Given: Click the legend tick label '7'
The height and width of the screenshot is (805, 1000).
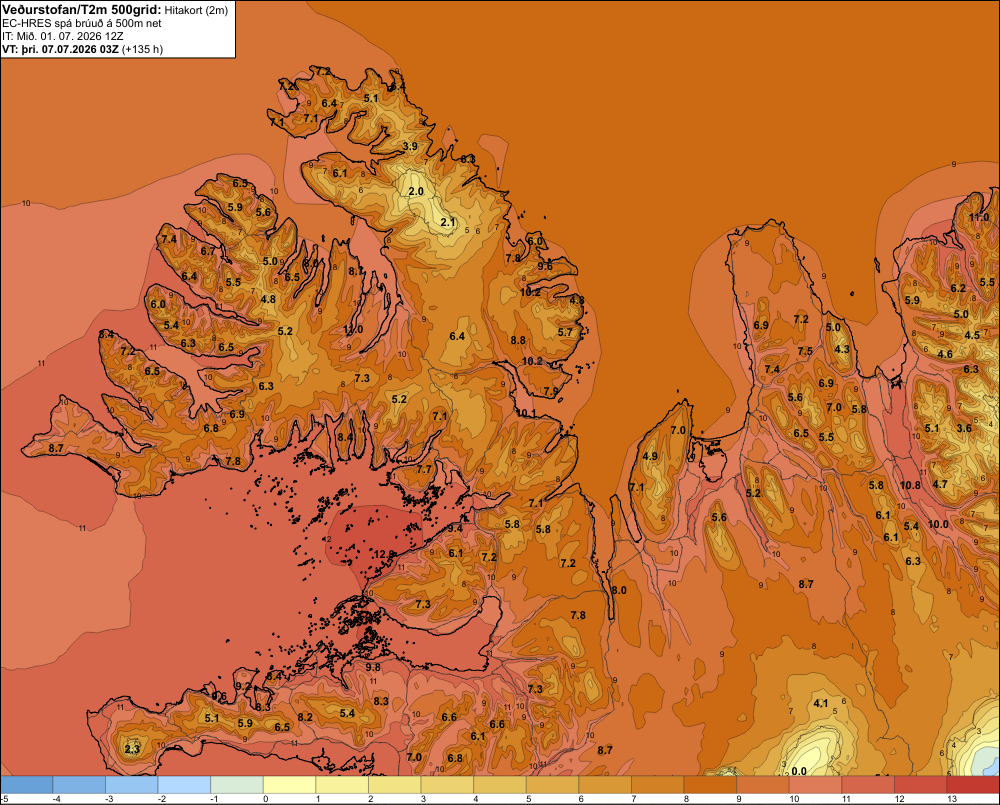Looking at the screenshot, I should [x=635, y=799].
